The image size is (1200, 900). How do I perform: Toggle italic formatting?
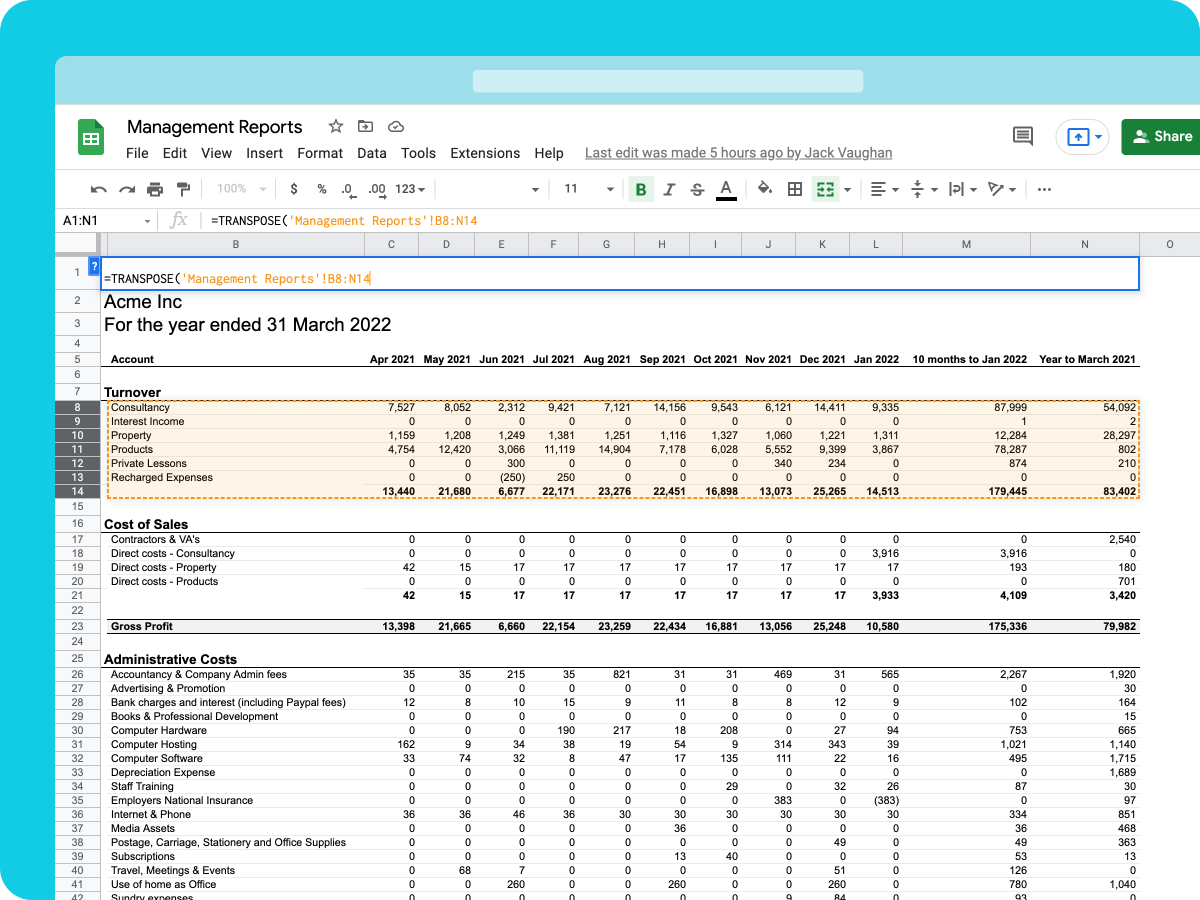point(669,189)
